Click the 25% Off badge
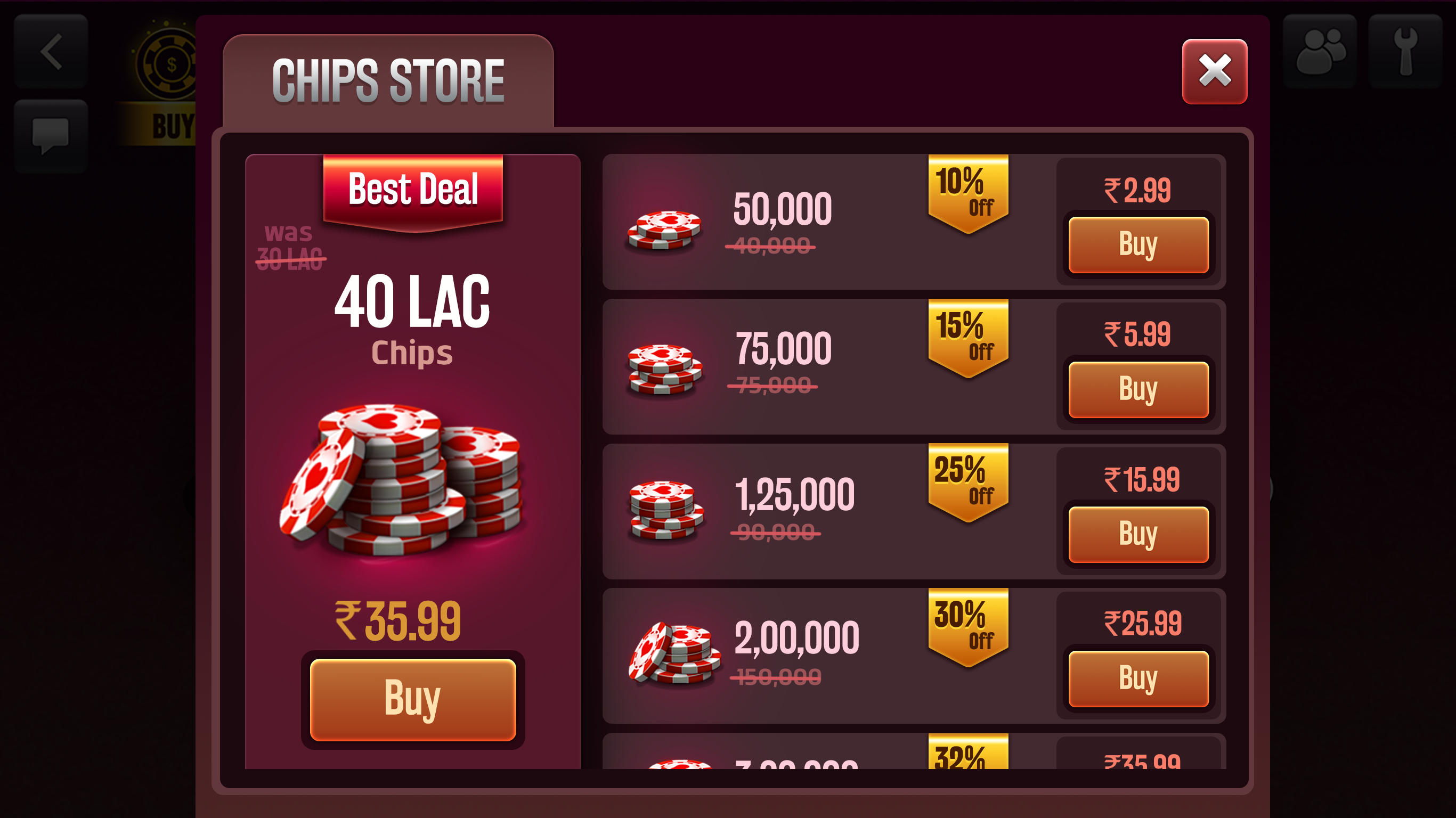Viewport: 1456px width, 818px height. coord(968,483)
